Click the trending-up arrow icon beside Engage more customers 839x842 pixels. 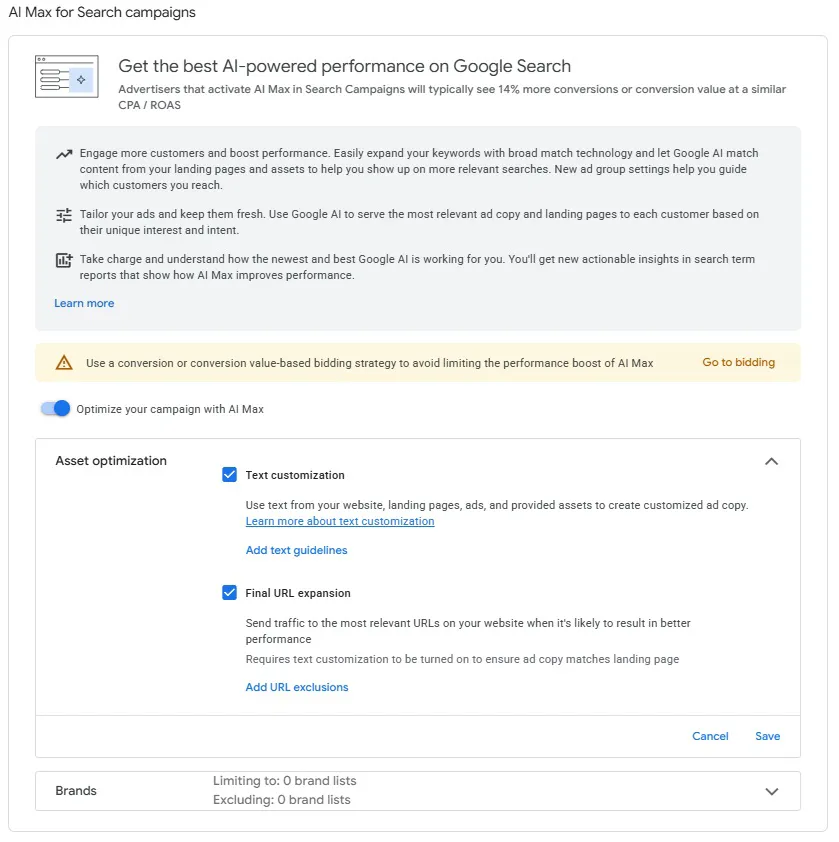64,155
